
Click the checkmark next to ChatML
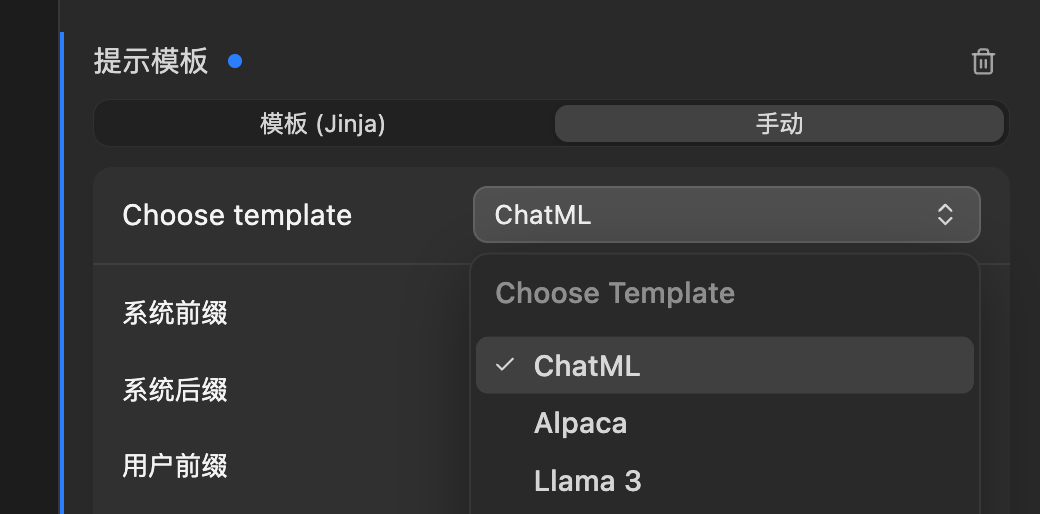click(x=505, y=365)
